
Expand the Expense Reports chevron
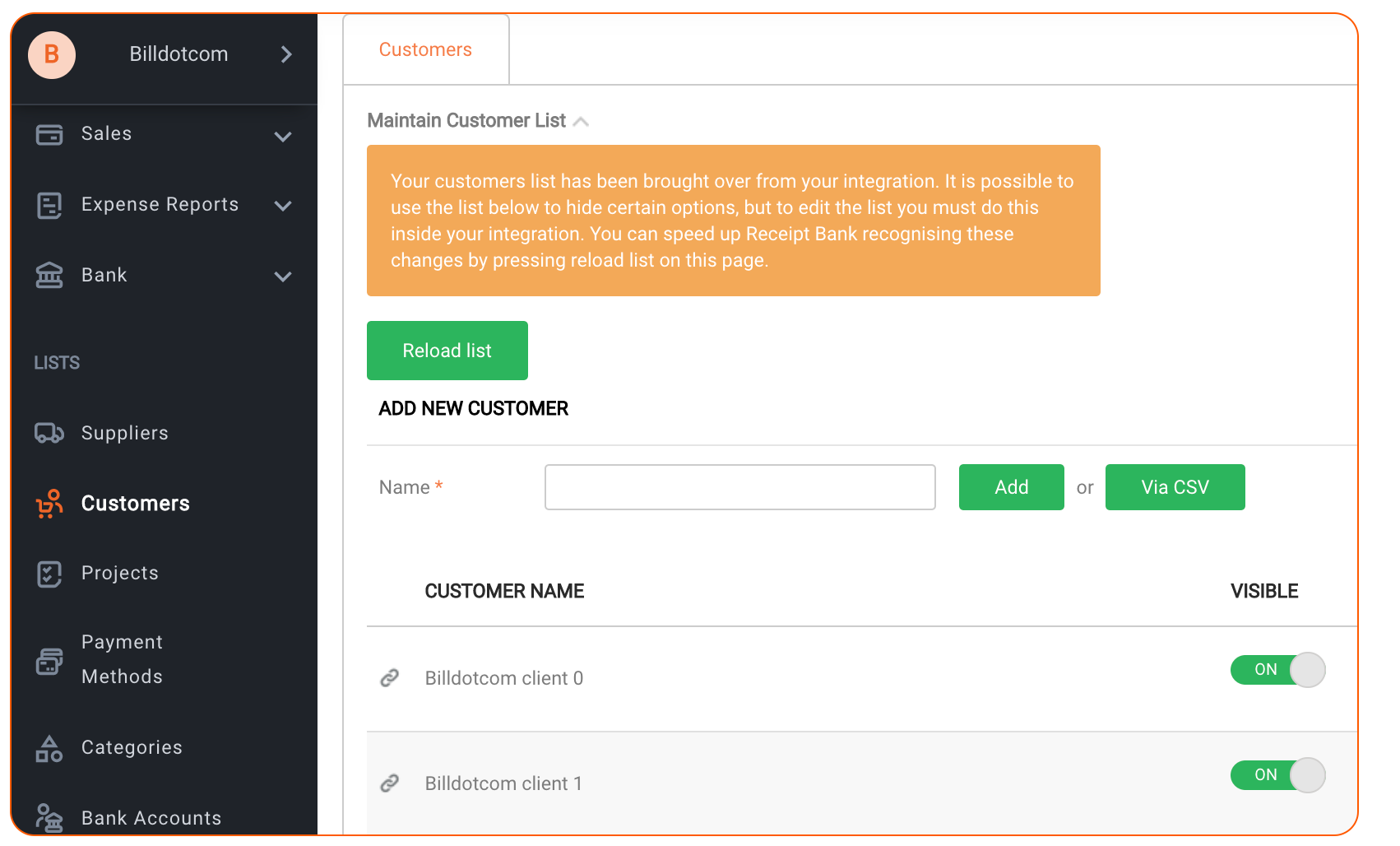(283, 206)
